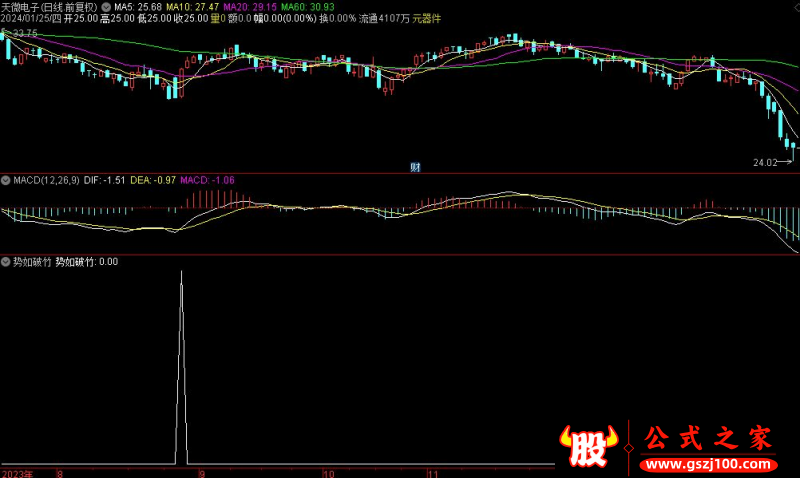Click the MA20: 29.15 value

pyautogui.click(x=250, y=7)
